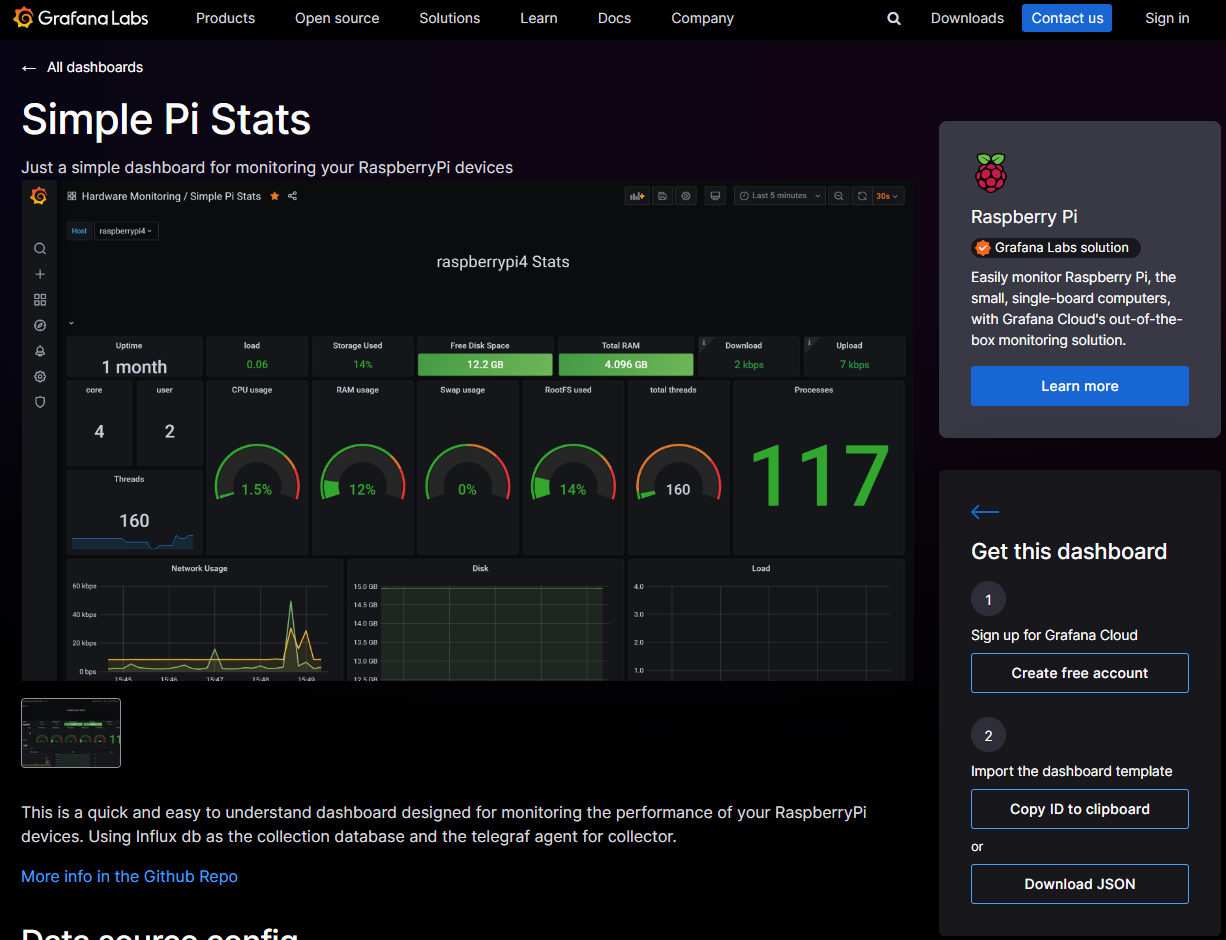Screen dimensions: 1226x940
Task: Open the Products menu
Action: (x=225, y=18)
